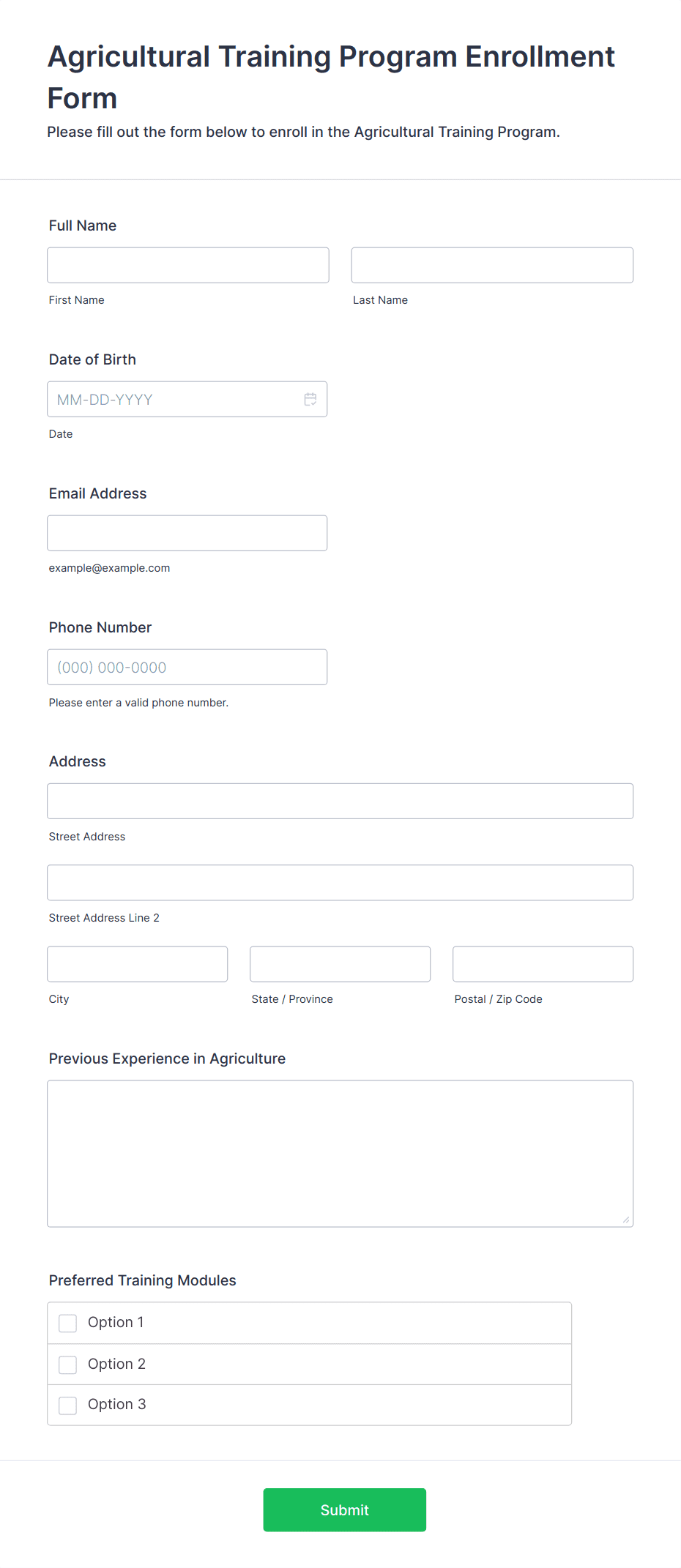Select the Option 3 row label
The width and height of the screenshot is (681, 1568).
coord(117,1404)
